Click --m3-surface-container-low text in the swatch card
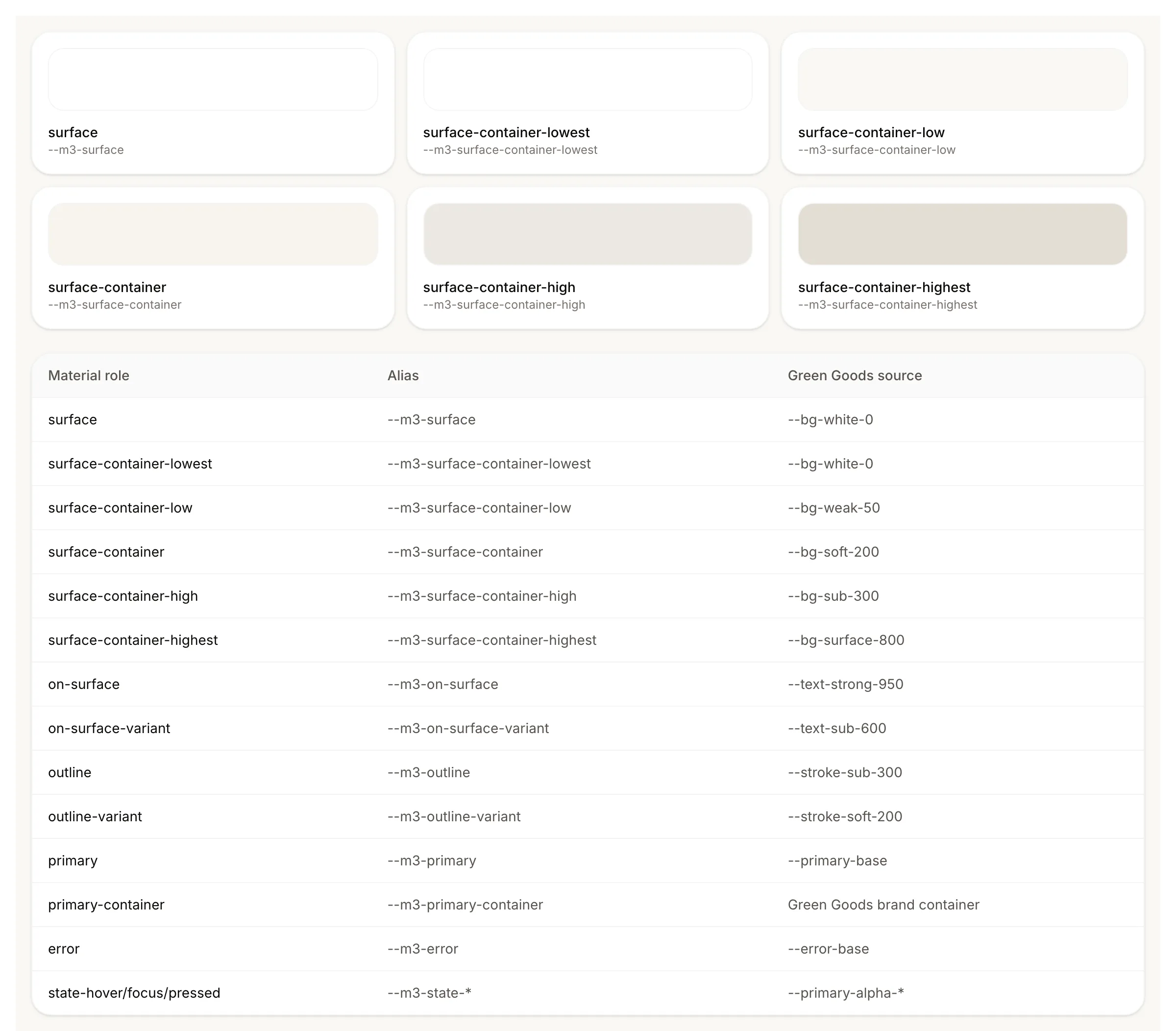The width and height of the screenshot is (1176, 1031). pyautogui.click(x=877, y=150)
